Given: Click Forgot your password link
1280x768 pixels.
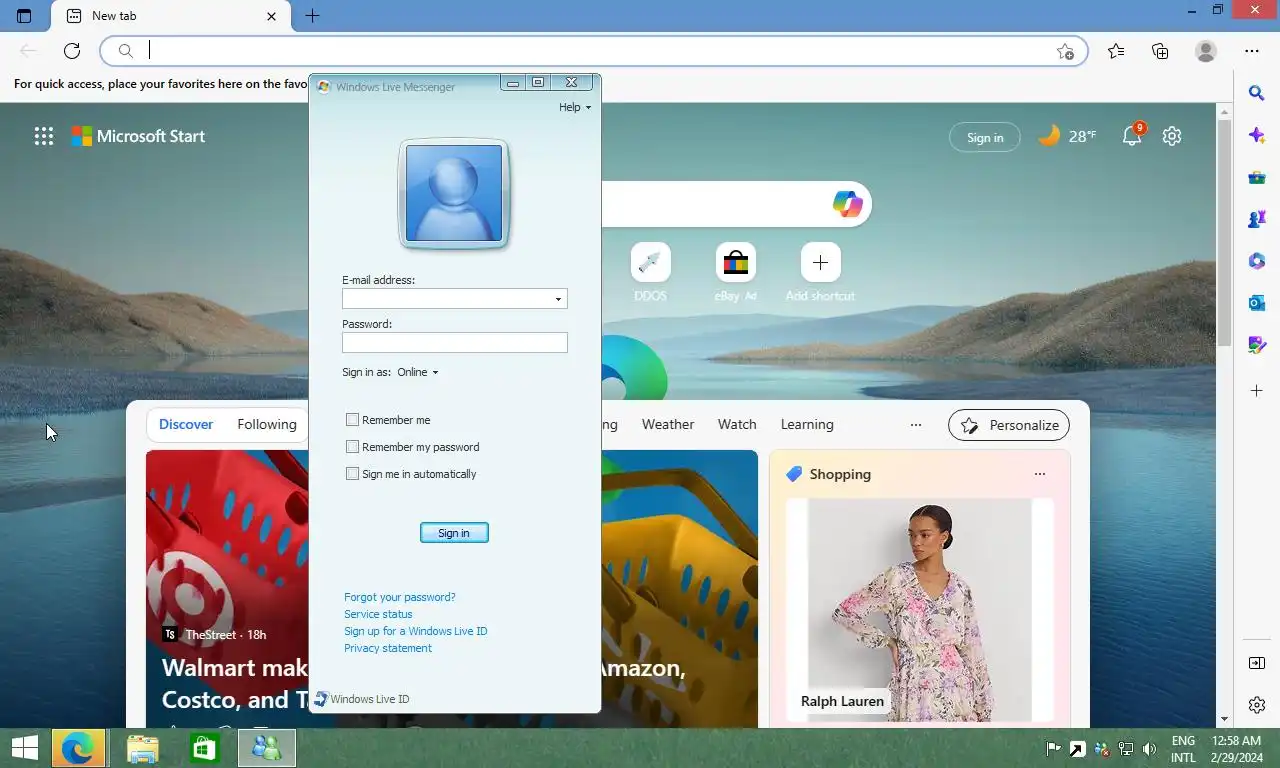Looking at the screenshot, I should 400,597.
